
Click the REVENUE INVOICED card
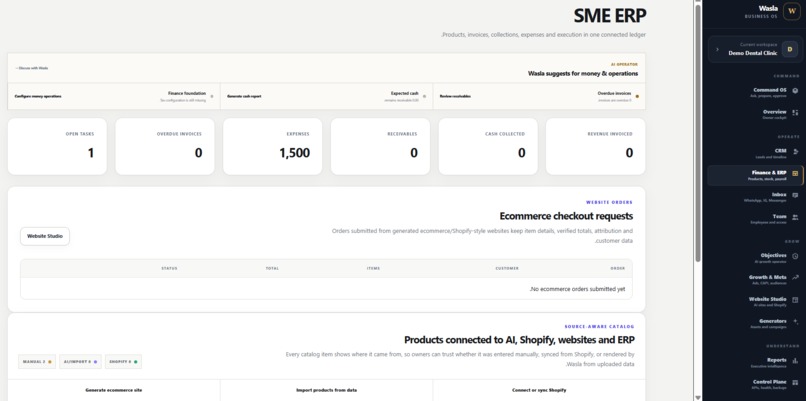click(x=595, y=147)
